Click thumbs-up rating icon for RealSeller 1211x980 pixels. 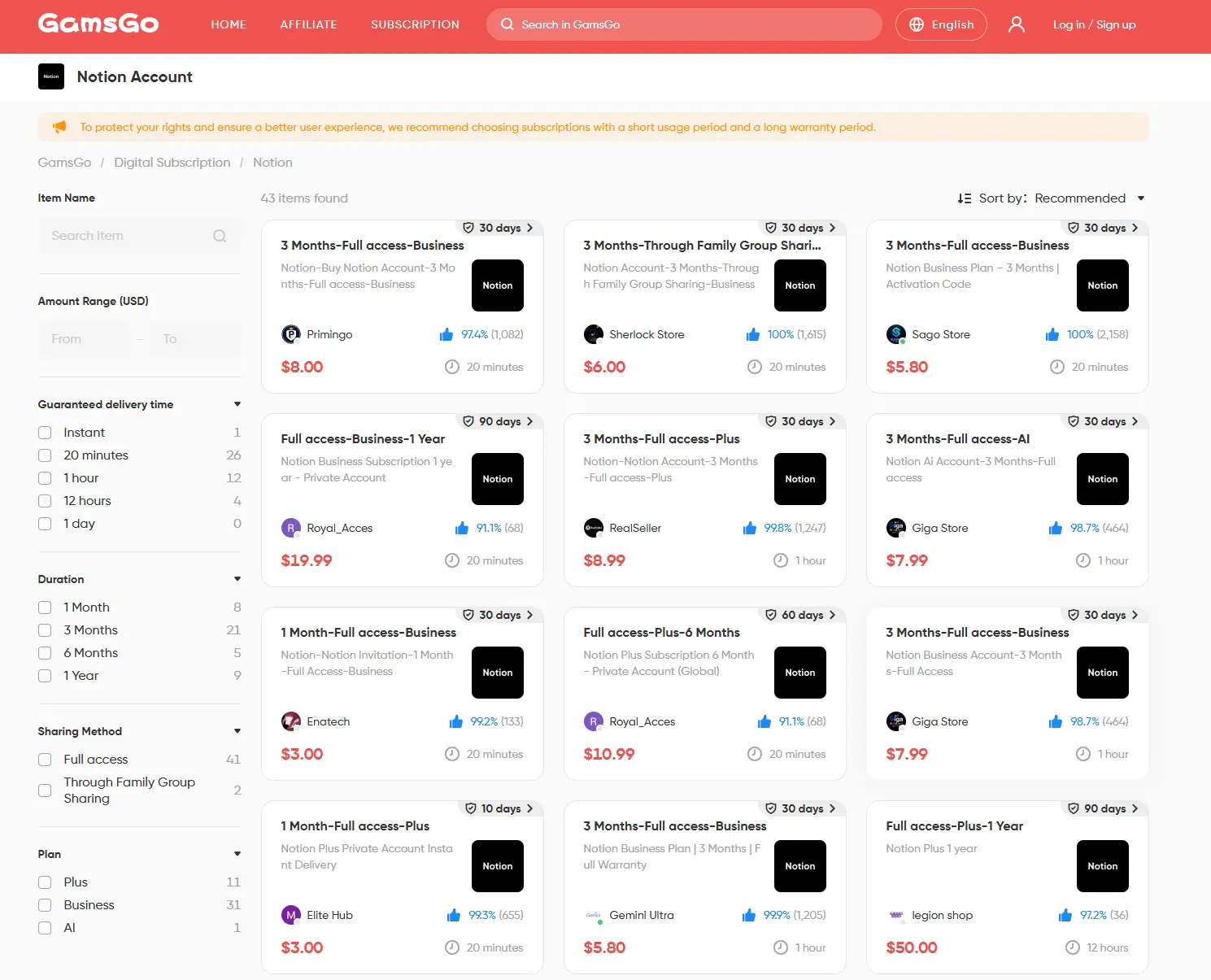pyautogui.click(x=750, y=528)
